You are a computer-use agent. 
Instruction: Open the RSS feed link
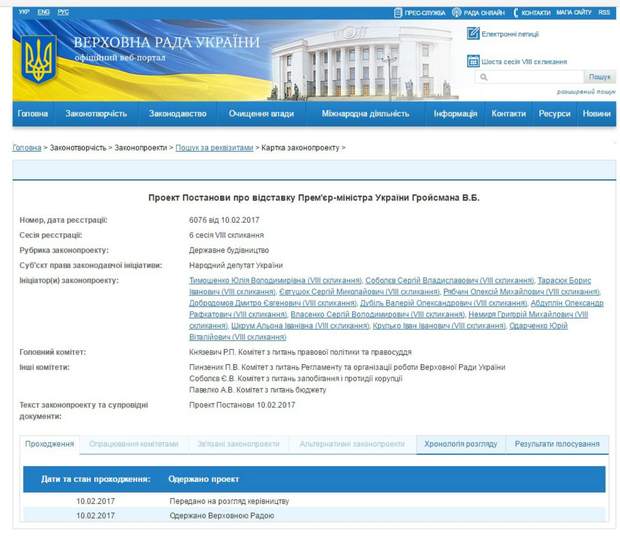[604, 13]
